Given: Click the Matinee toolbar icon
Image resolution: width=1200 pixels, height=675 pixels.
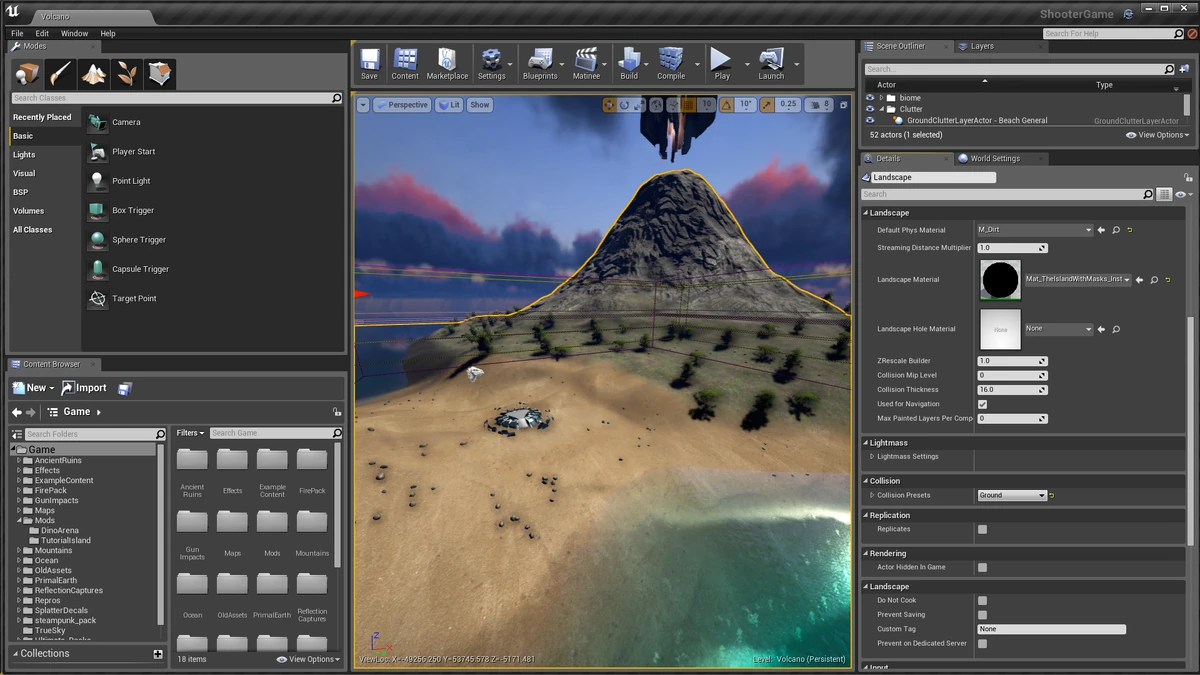Looking at the screenshot, I should pyautogui.click(x=587, y=62).
